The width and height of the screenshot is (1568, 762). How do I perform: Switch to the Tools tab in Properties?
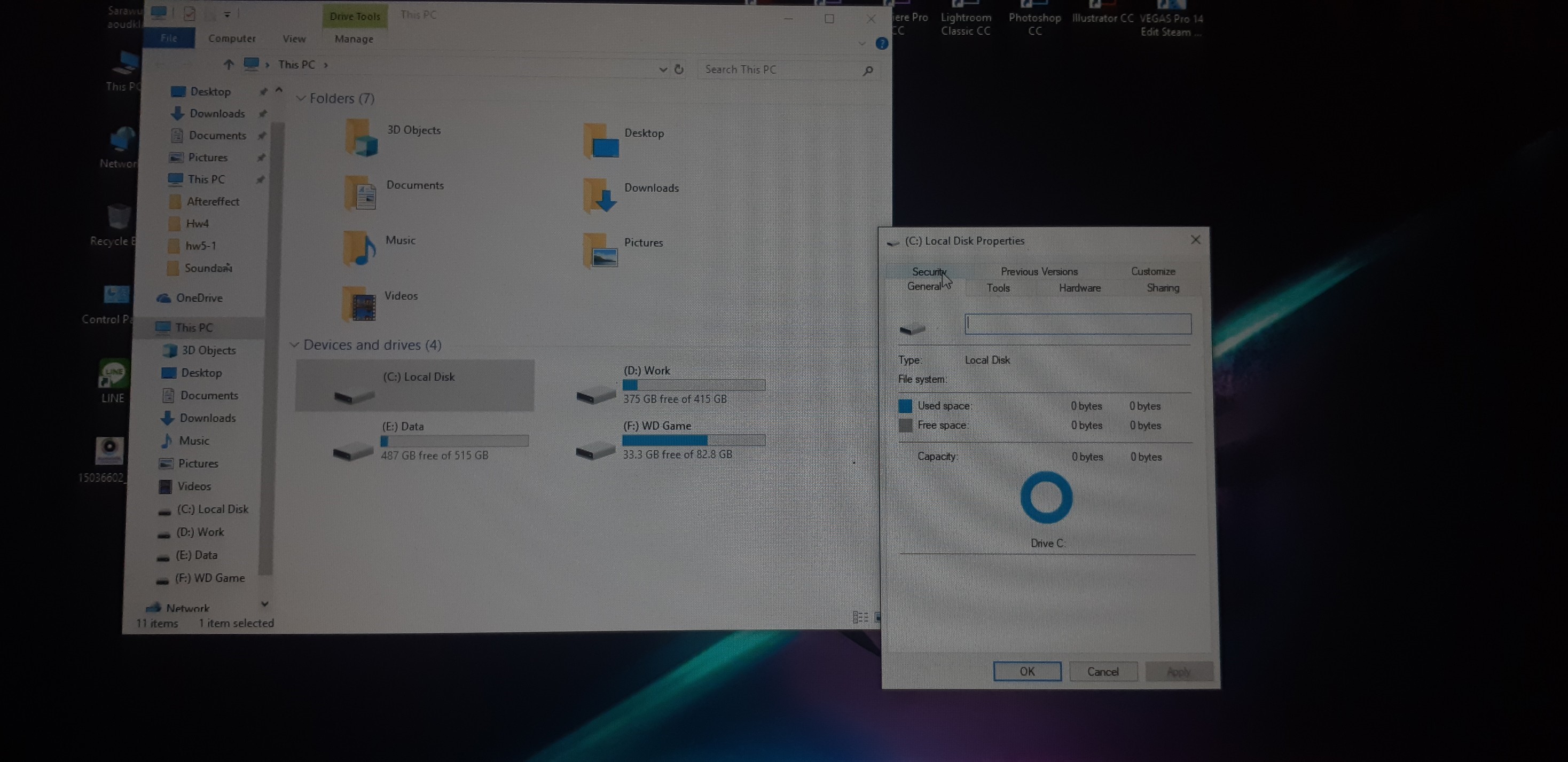tap(998, 288)
